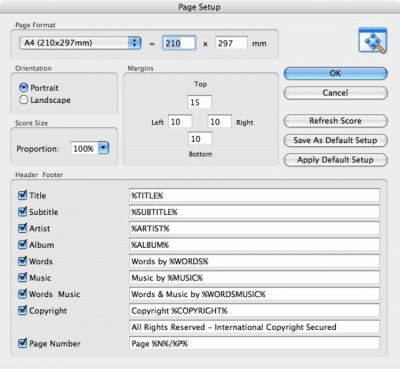Choose Landscape orientation
This screenshot has height=369, width=400.
pos(23,100)
